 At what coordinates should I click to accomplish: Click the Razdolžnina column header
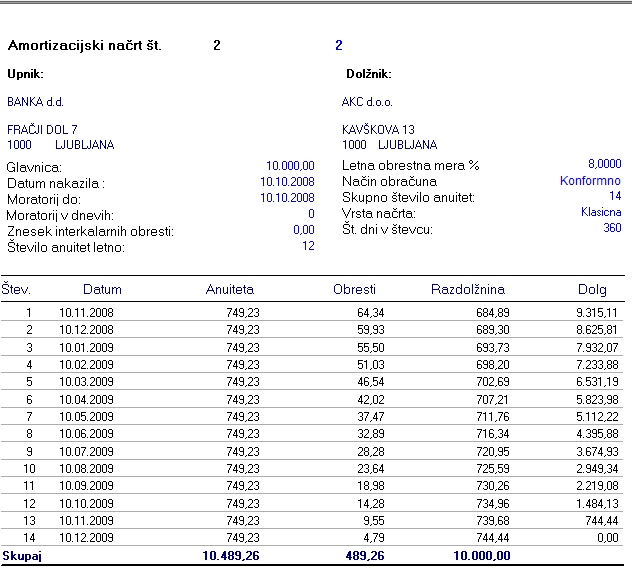pyautogui.click(x=470, y=290)
